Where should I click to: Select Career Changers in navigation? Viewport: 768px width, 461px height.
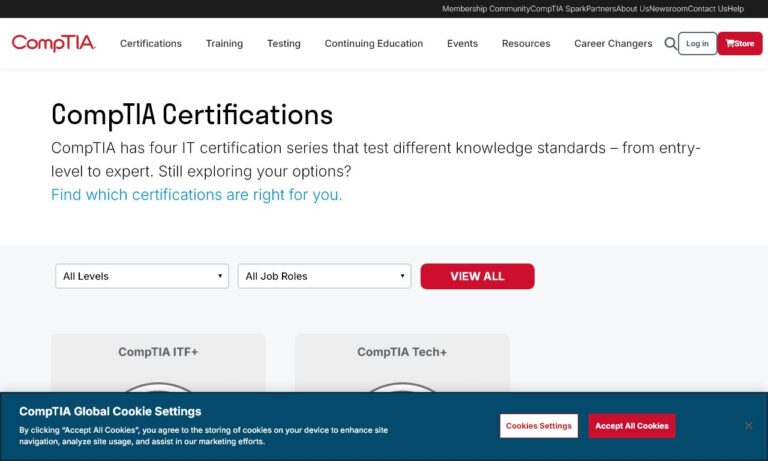tap(613, 44)
